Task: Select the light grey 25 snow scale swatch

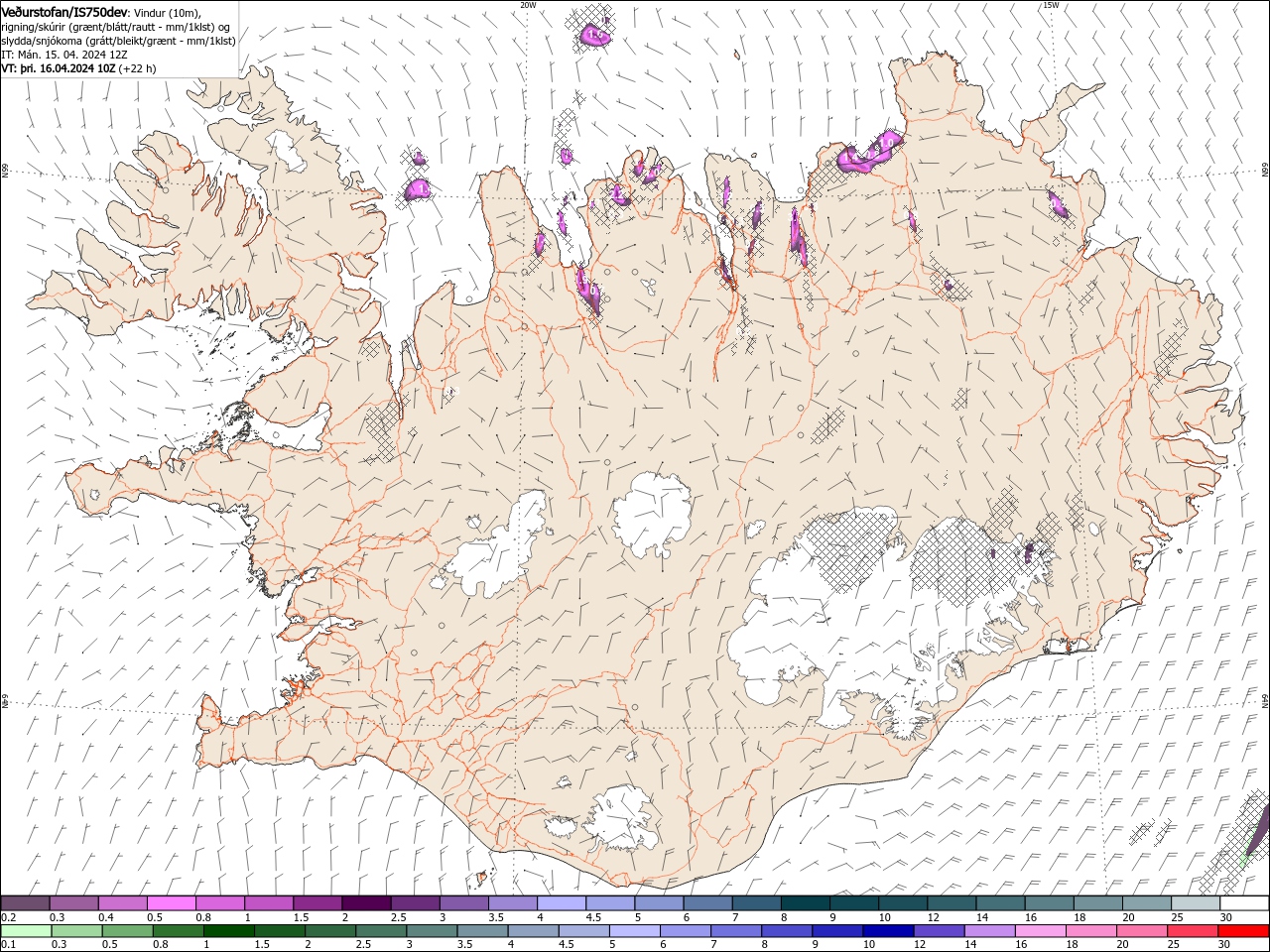Action: [x=1197, y=903]
